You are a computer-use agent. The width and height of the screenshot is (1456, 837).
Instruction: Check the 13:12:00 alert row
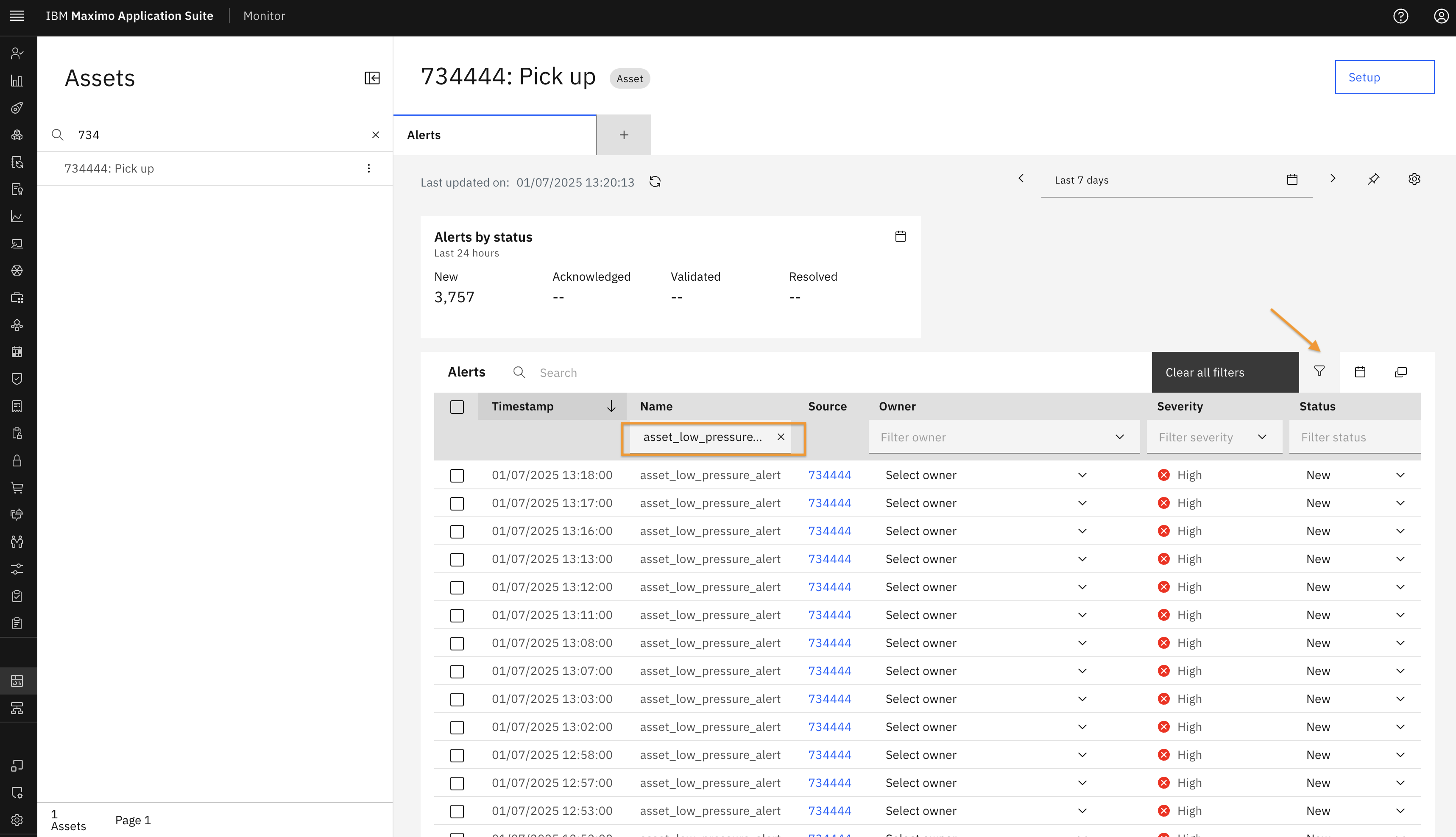pyautogui.click(x=457, y=588)
